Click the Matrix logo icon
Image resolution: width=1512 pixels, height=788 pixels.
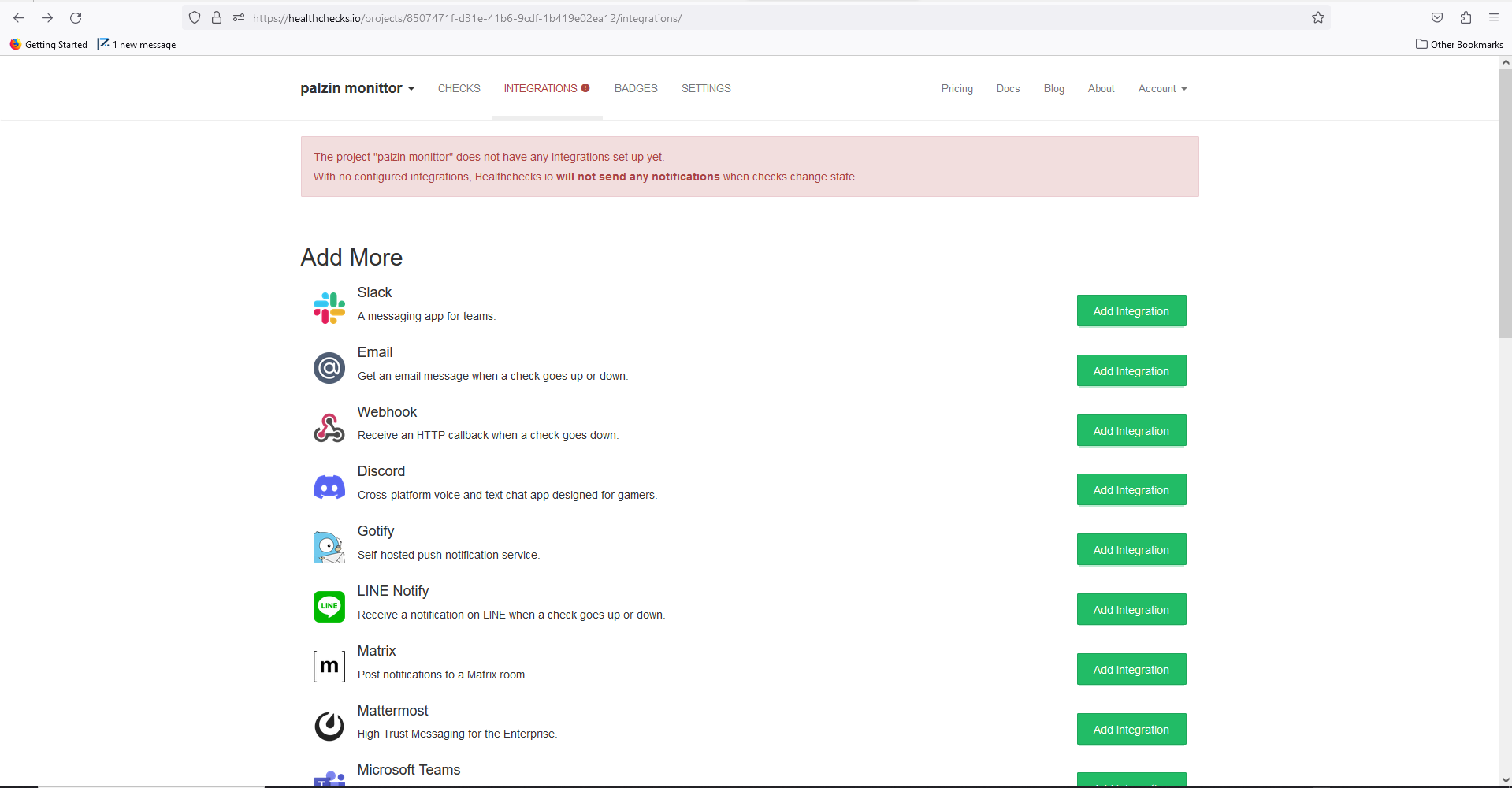tap(329, 667)
